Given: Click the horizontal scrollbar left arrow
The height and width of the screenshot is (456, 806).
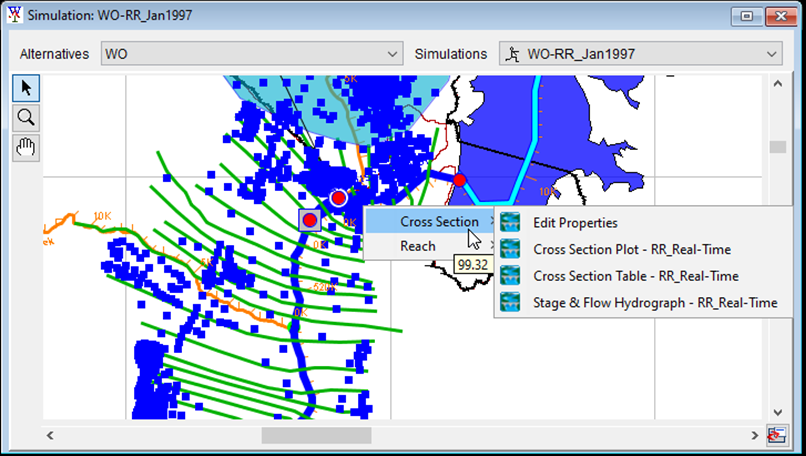Looking at the screenshot, I should pos(50,435).
